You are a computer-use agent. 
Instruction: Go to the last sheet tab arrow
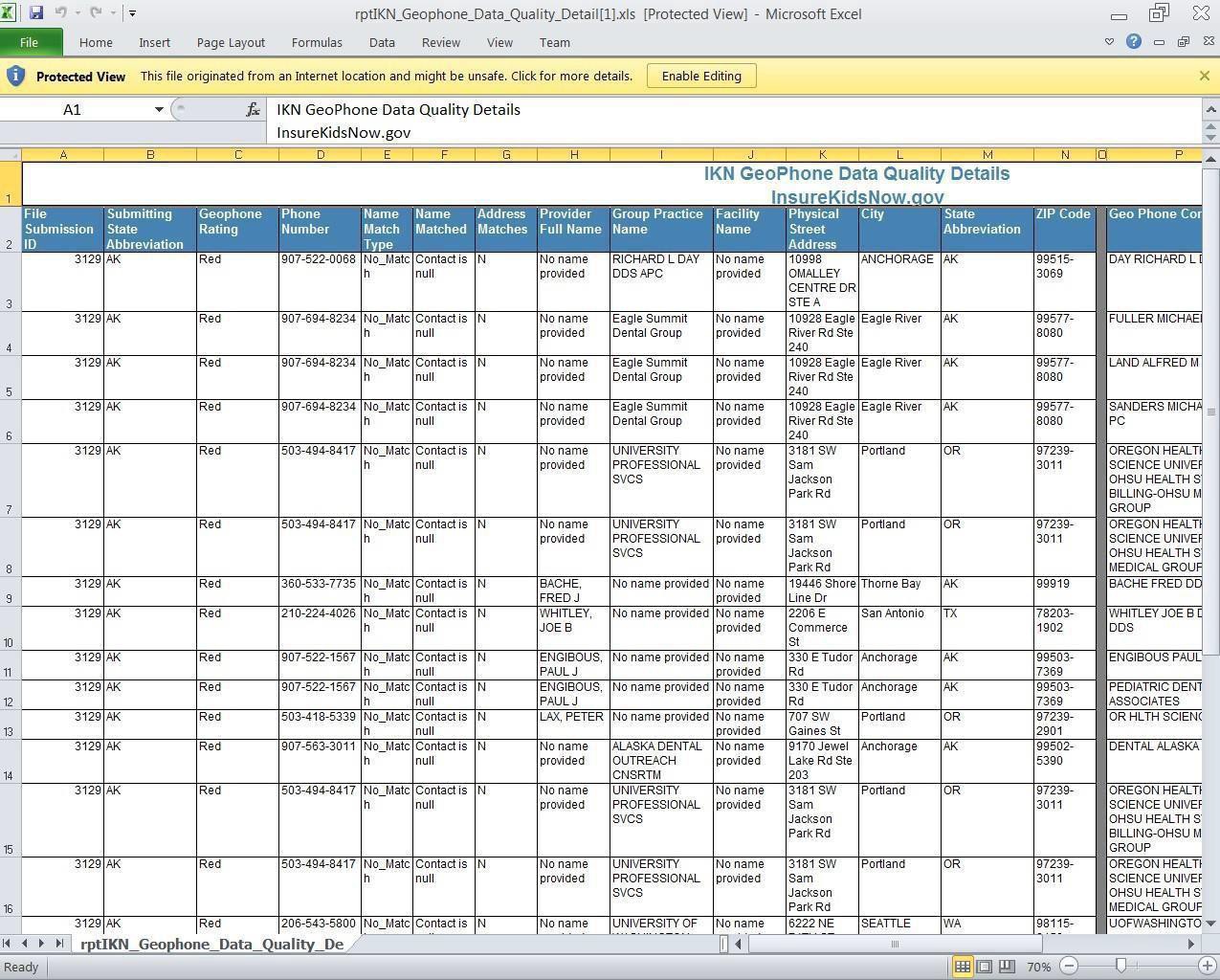pyautogui.click(x=59, y=944)
